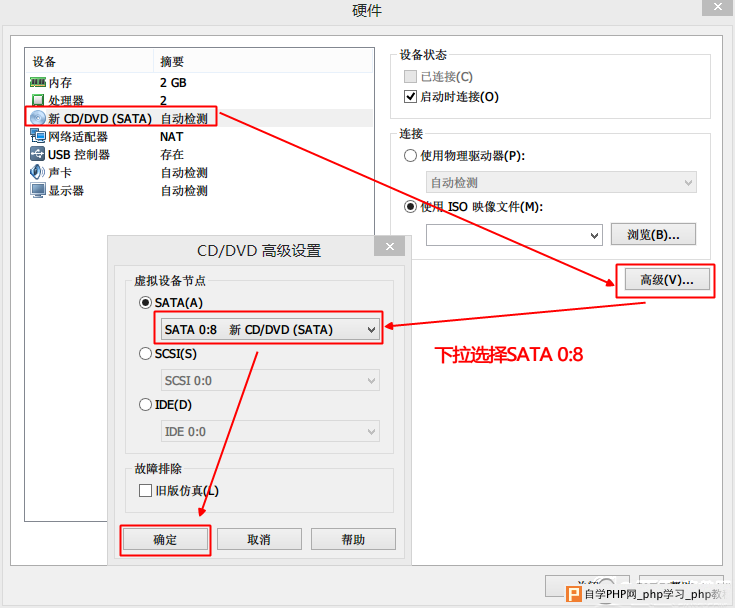
Task: Select 使用物理驱动器(P) radio option
Action: click(410, 156)
